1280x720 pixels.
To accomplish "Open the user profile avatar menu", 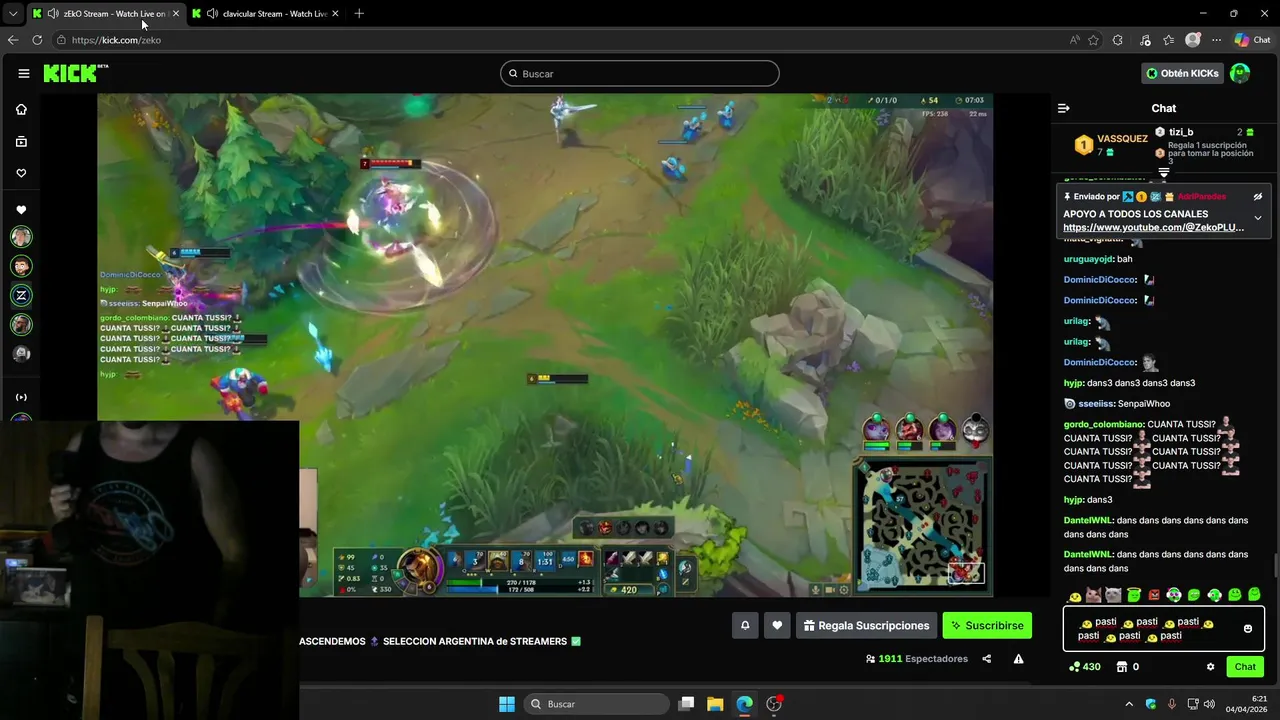I will (x=1240, y=73).
